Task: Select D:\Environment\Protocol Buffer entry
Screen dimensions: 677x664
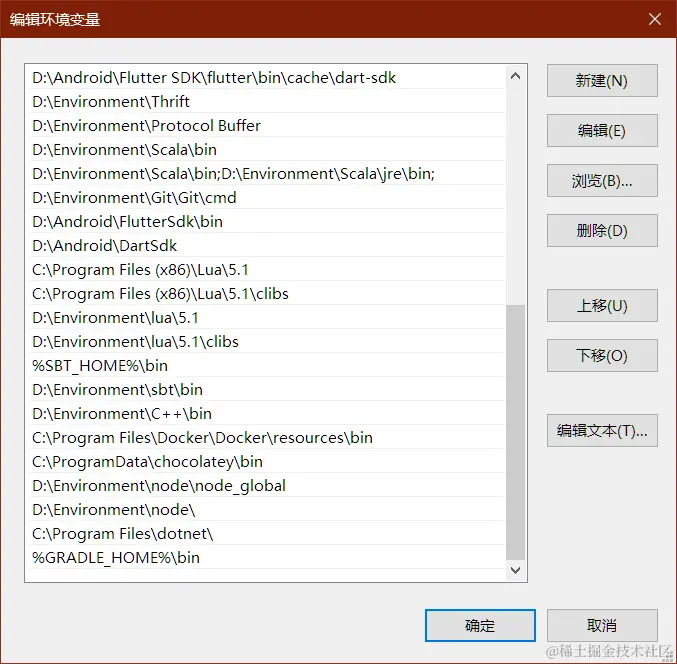Action: [266, 126]
